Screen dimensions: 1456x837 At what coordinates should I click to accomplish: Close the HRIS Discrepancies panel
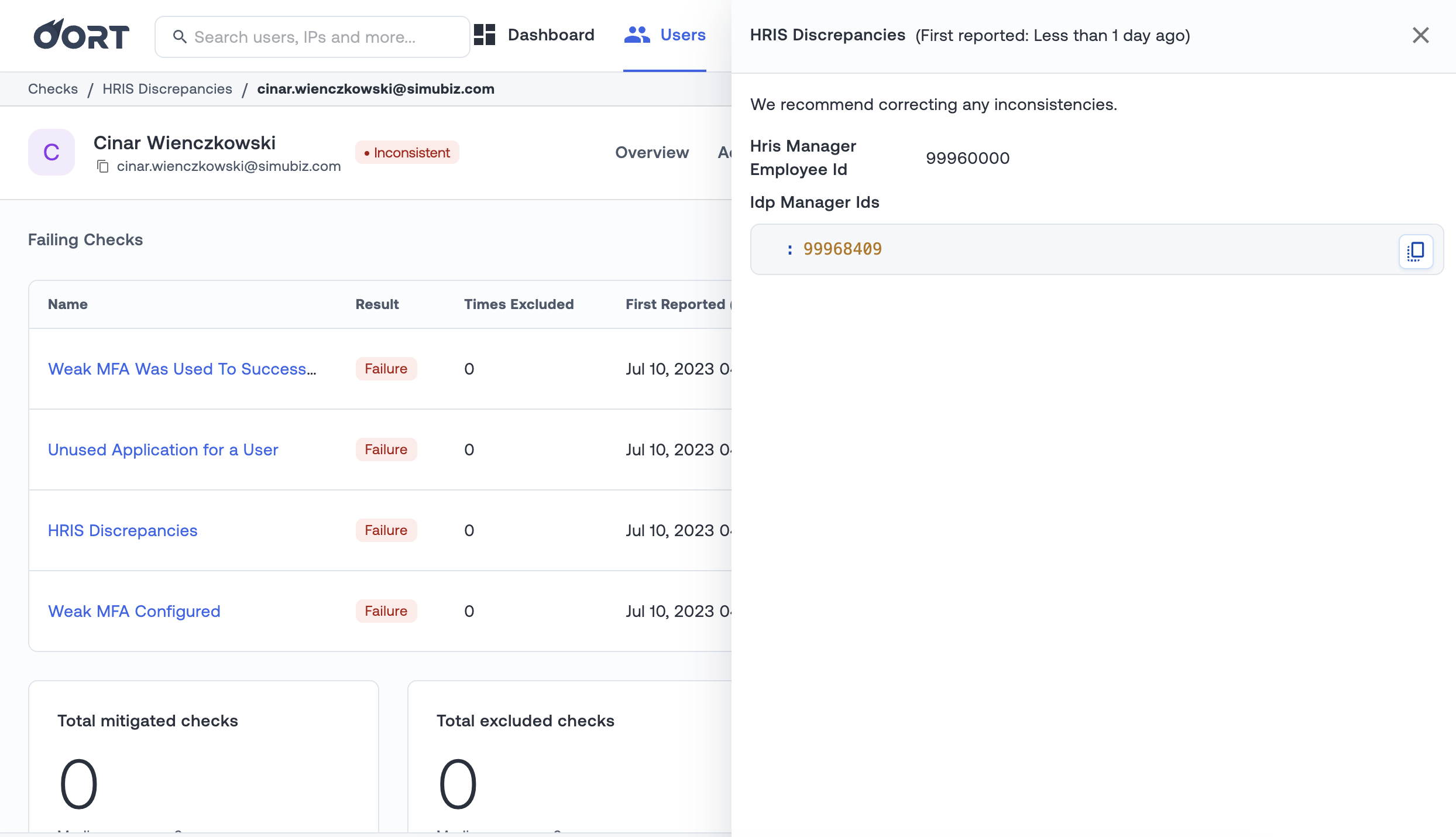pos(1420,35)
